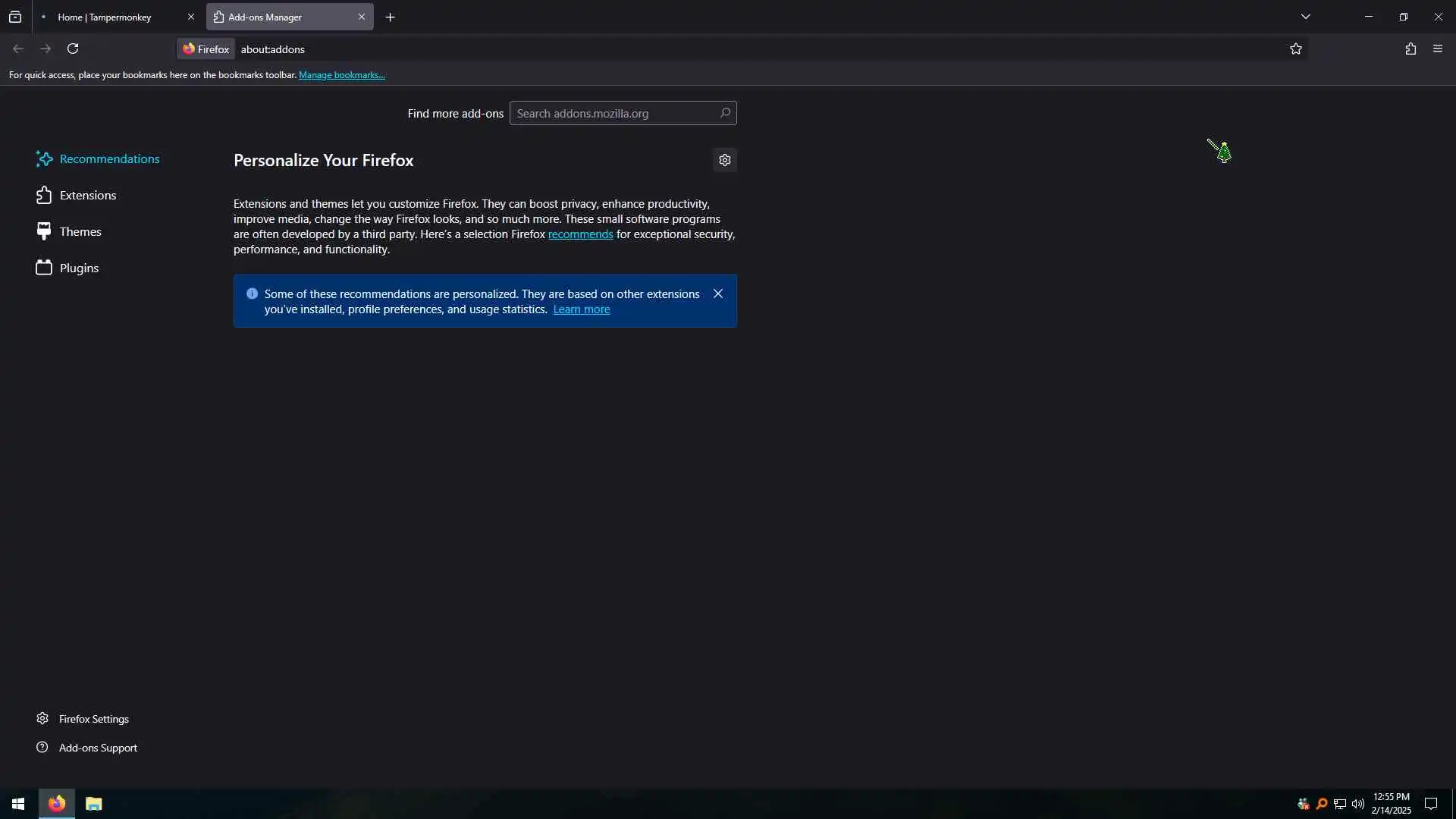Expand the list all tabs chevron
The width and height of the screenshot is (1456, 819).
[1305, 17]
